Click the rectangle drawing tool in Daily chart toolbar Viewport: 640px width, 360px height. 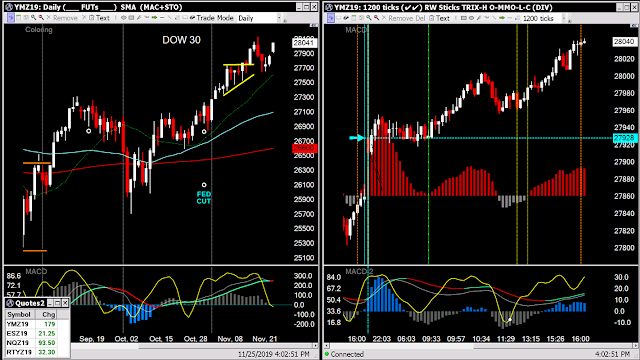click(131, 18)
